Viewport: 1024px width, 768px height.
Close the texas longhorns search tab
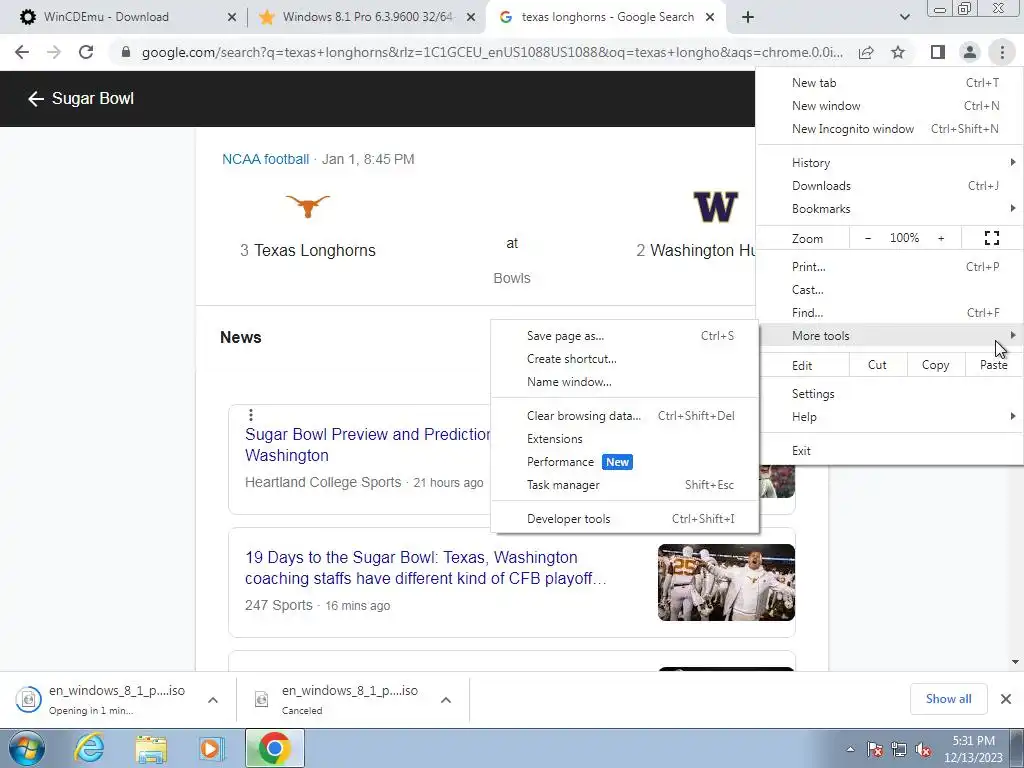coord(710,18)
